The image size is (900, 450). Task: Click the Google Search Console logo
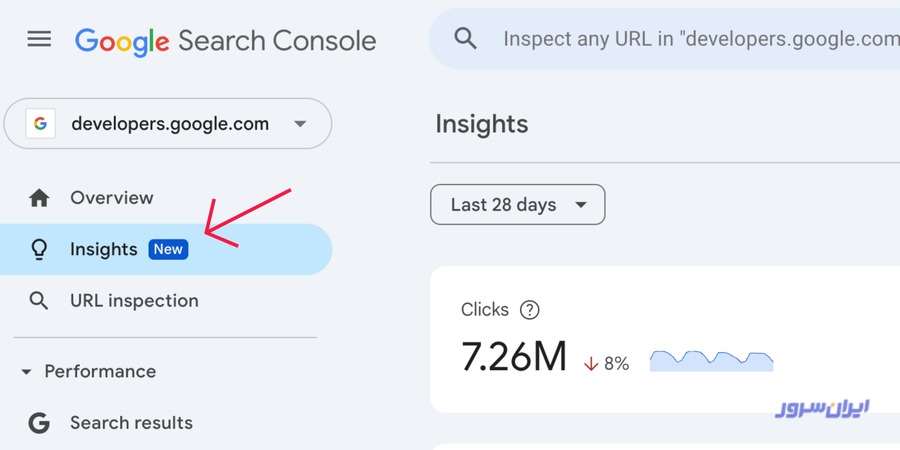[x=226, y=41]
